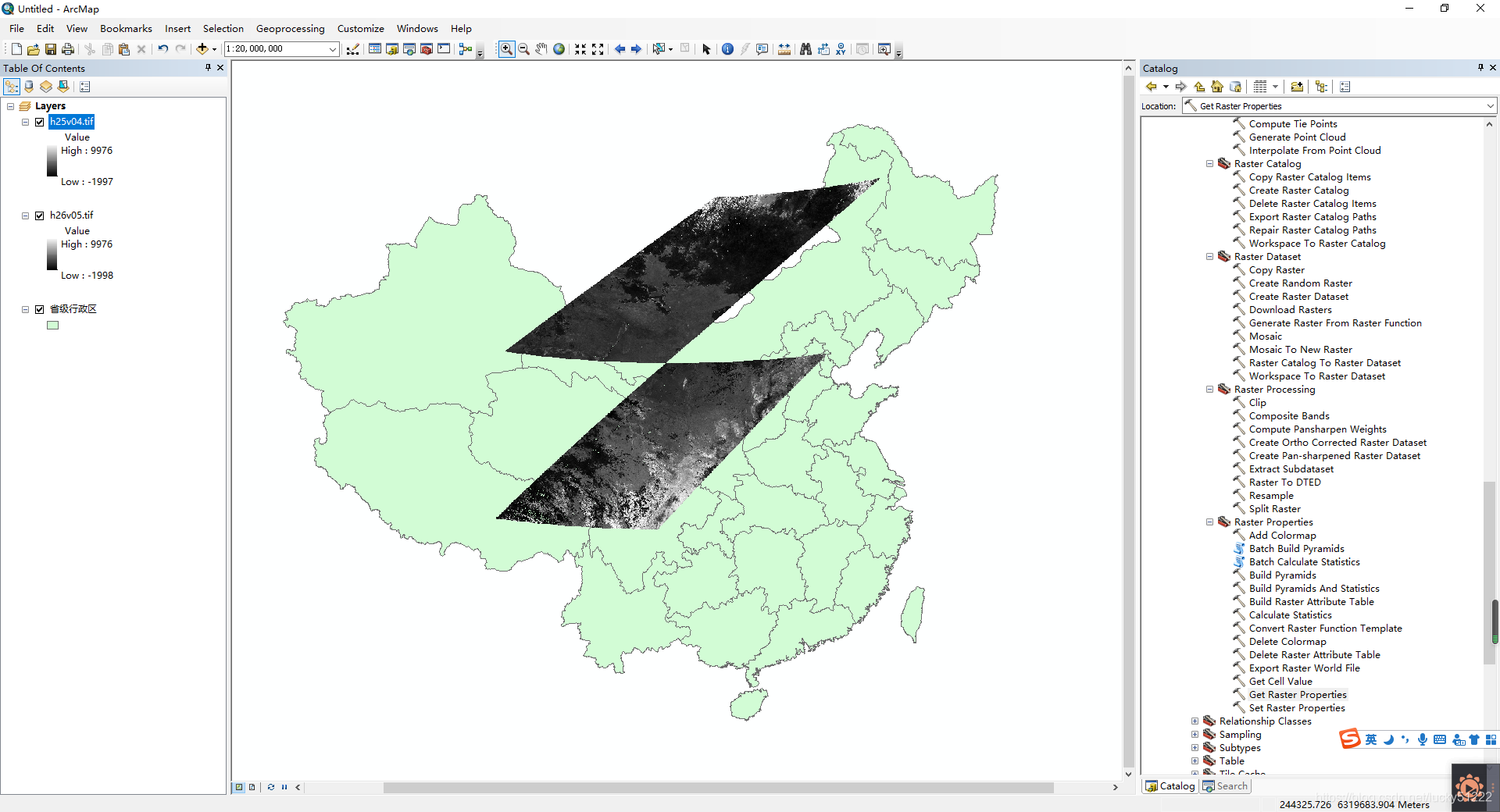The image size is (1500, 812).
Task: Open the Go To XY tool
Action: [x=842, y=48]
